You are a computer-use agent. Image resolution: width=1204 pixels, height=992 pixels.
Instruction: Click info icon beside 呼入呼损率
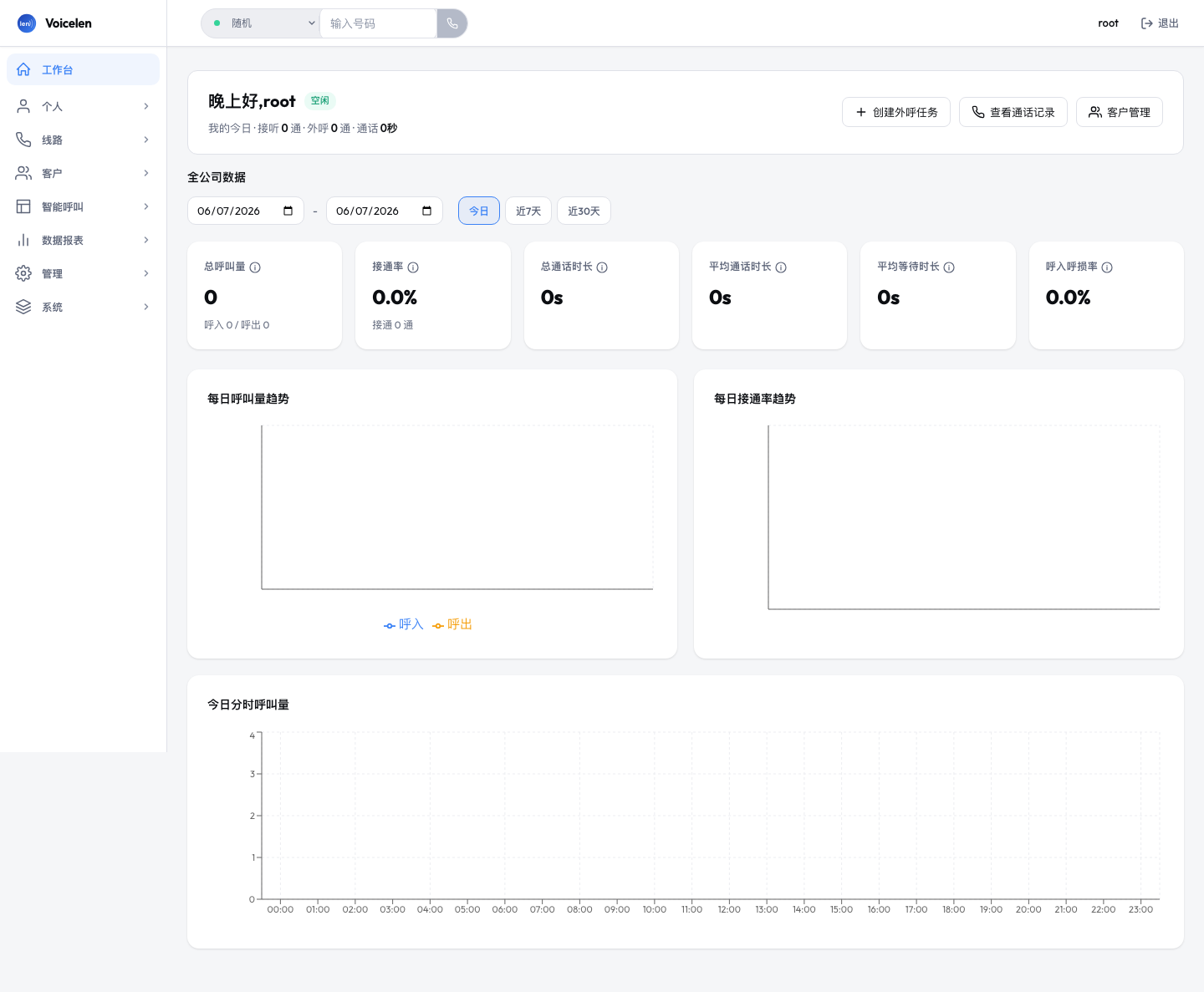1107,267
